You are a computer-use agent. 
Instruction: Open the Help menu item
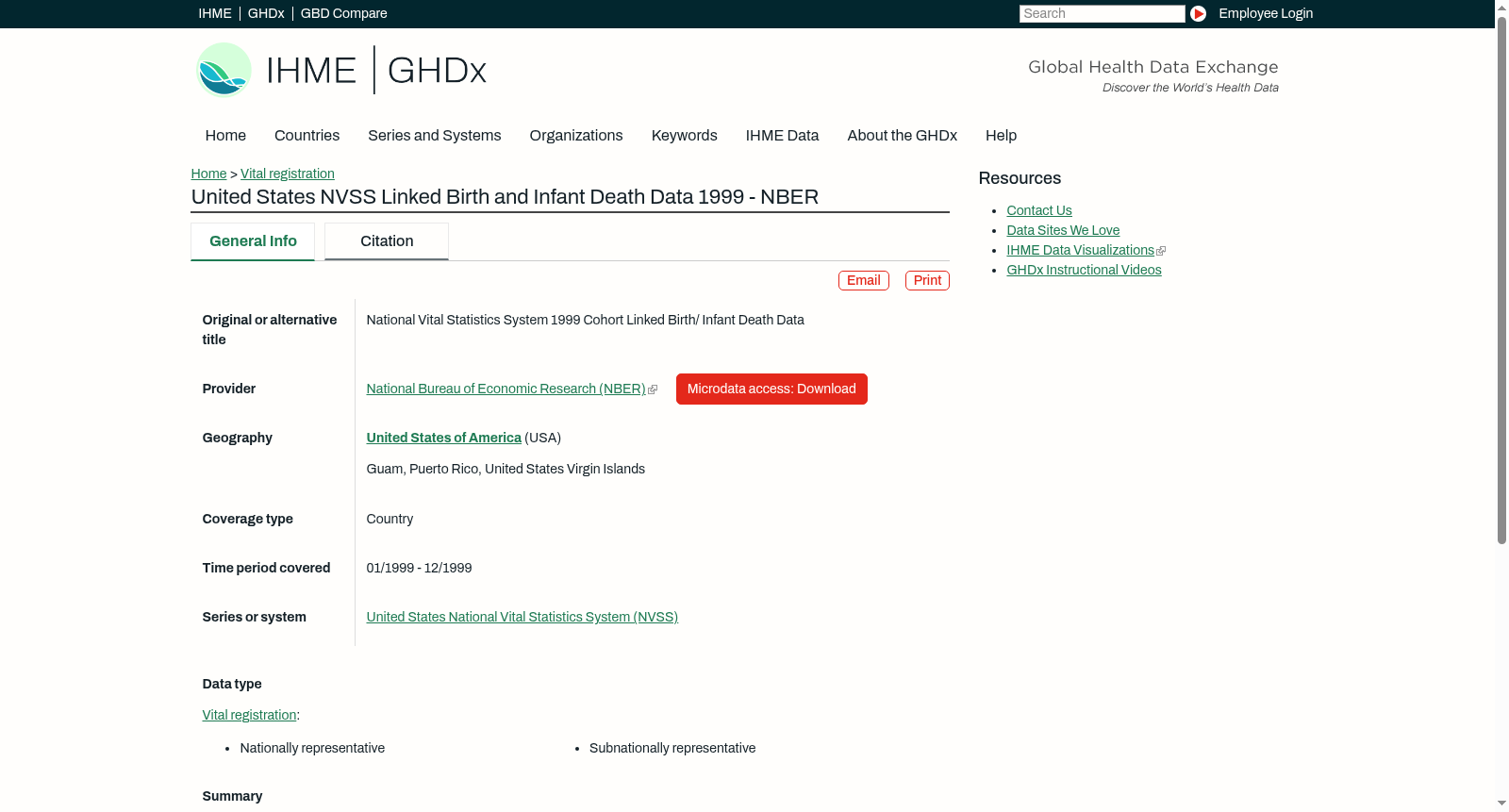[x=1001, y=136]
